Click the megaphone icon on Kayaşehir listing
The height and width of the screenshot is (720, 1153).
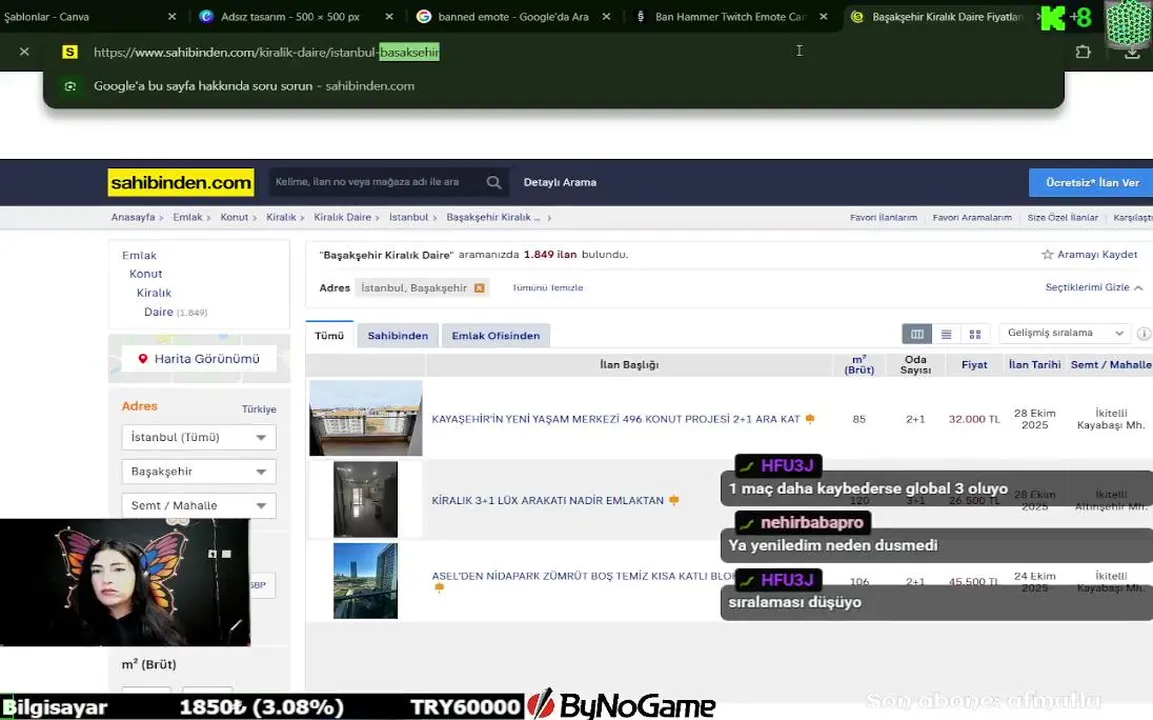[810, 418]
